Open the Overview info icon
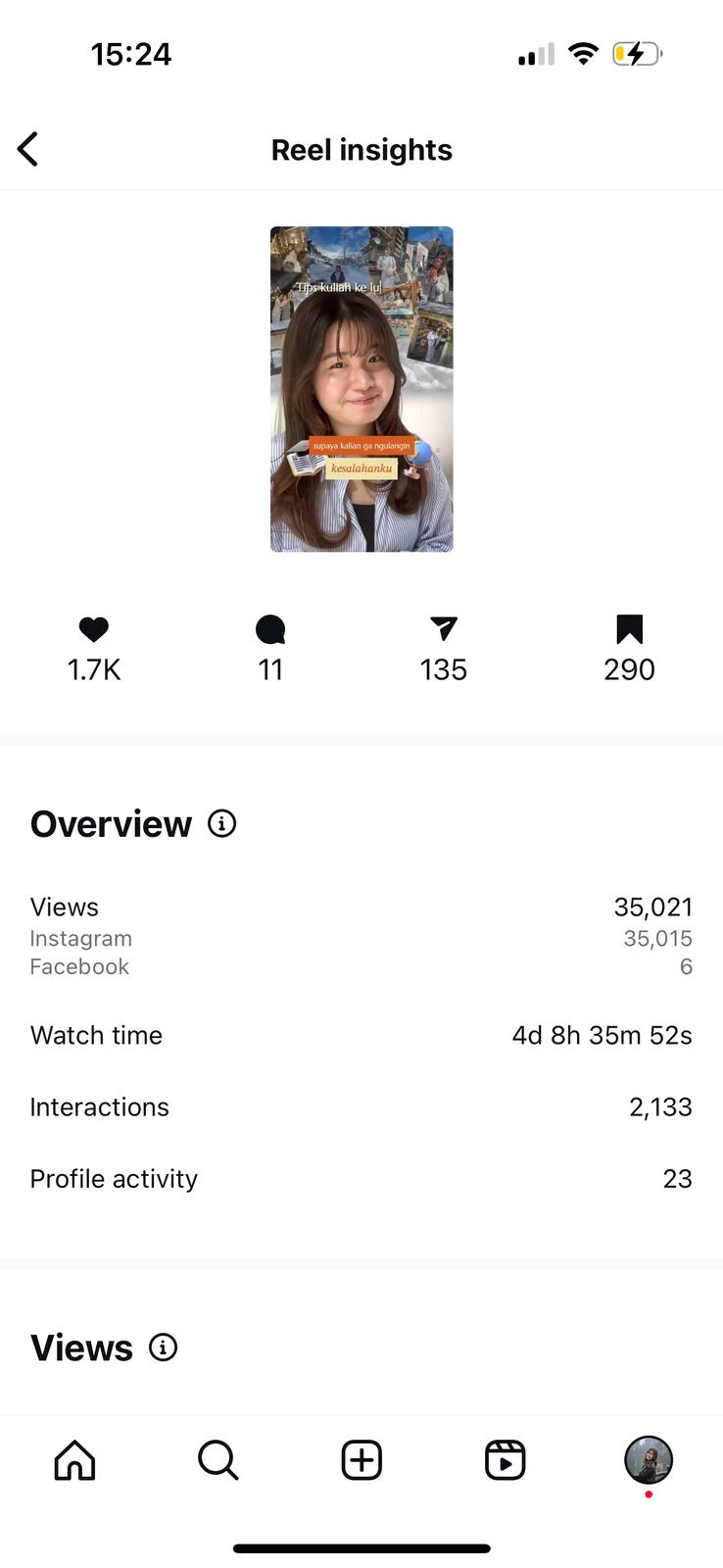The height and width of the screenshot is (1568, 723). (x=222, y=824)
